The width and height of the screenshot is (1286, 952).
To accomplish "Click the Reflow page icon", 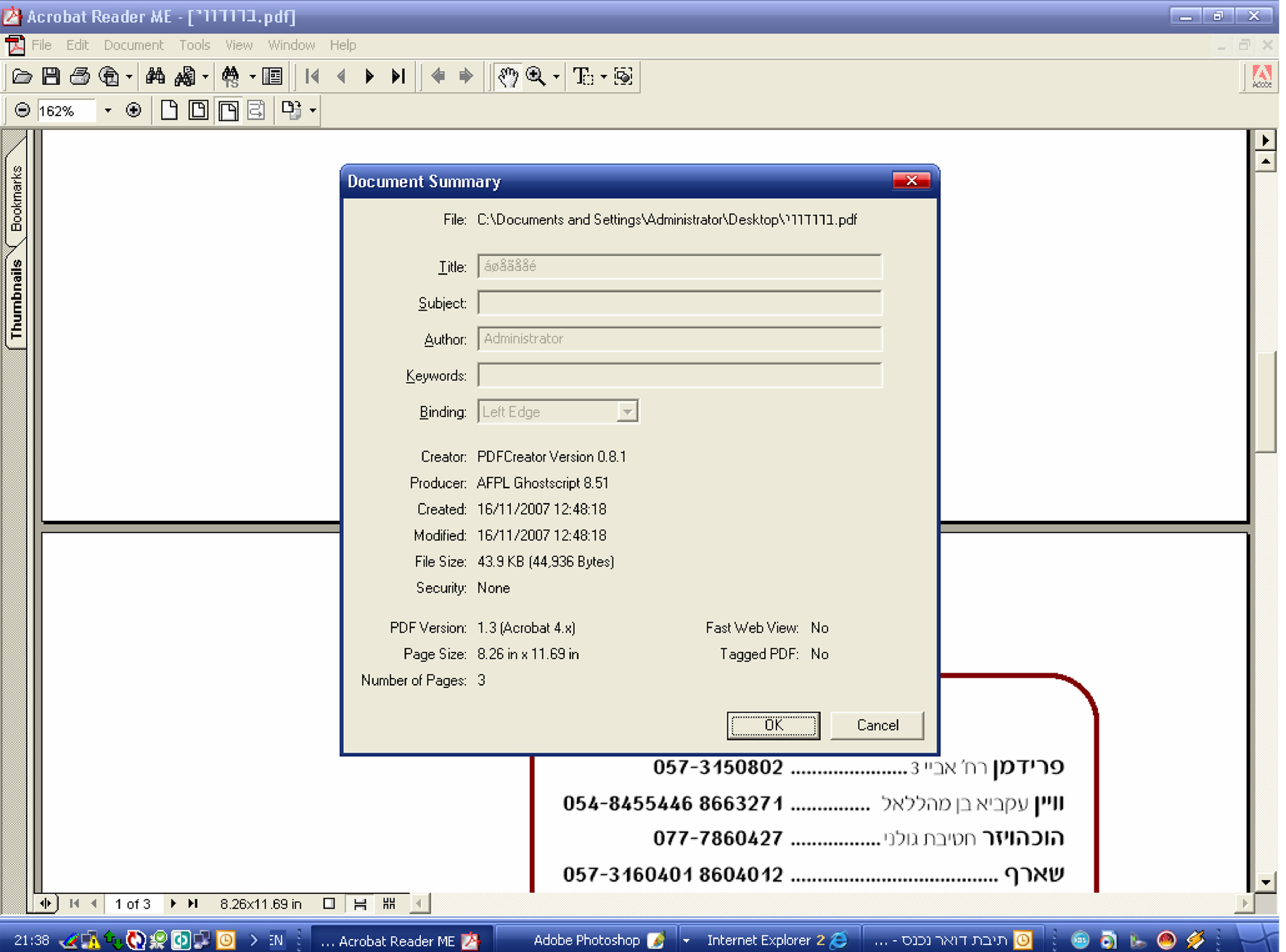I will [x=256, y=110].
